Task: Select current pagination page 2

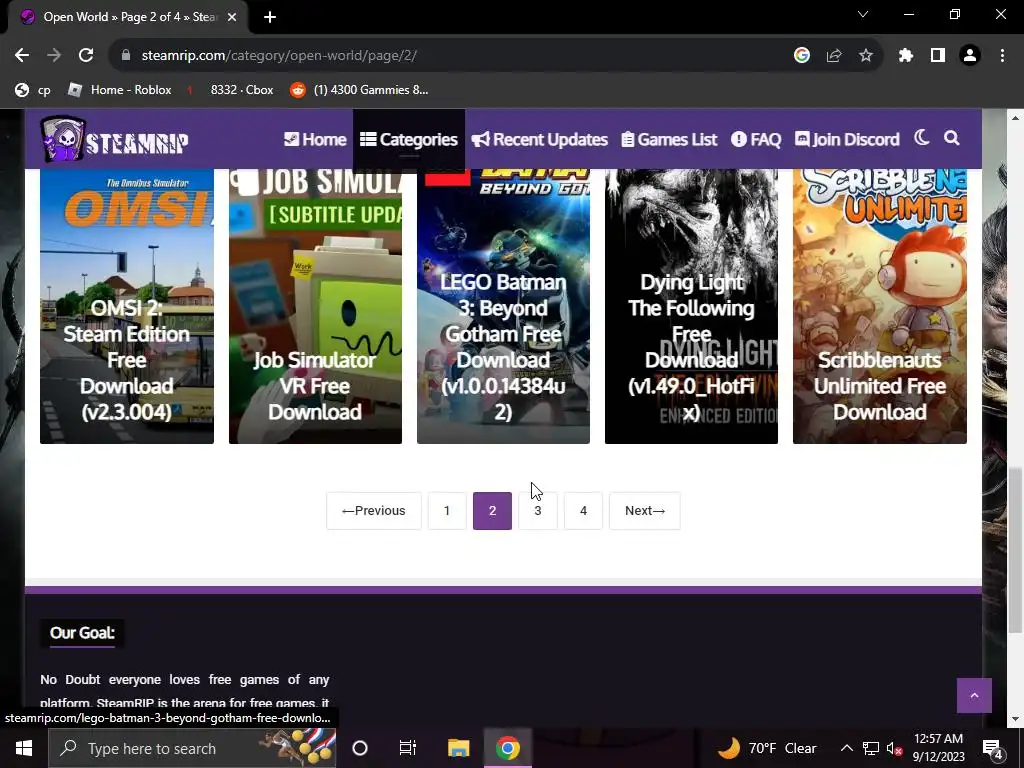Action: 492,511
